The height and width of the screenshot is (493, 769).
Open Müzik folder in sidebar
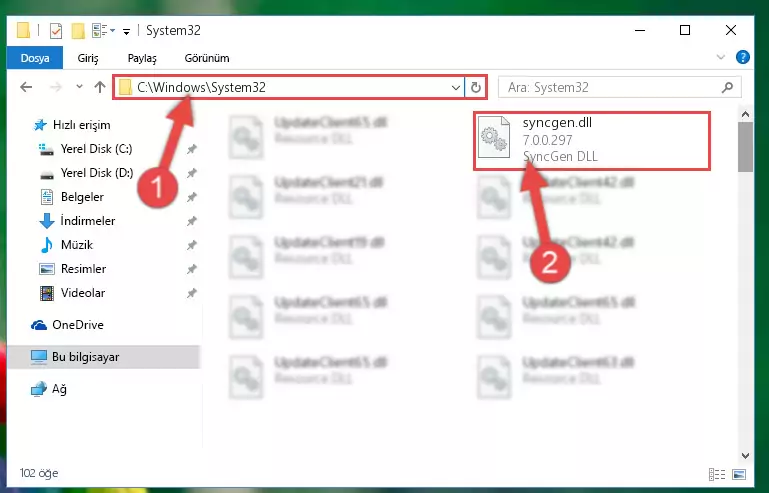click(66, 245)
